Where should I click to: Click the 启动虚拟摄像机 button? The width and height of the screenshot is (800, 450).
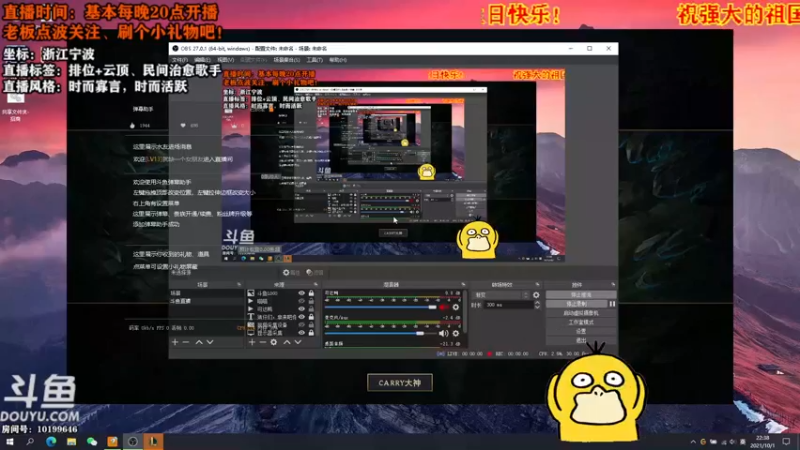pyautogui.click(x=581, y=313)
